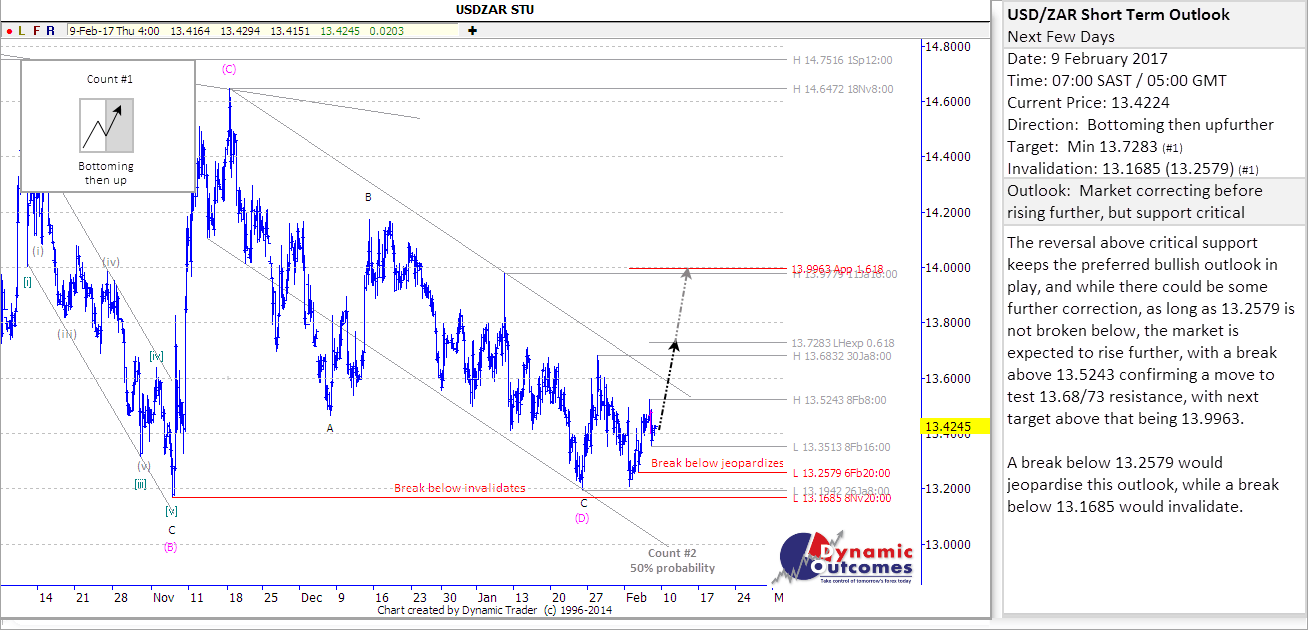This screenshot has height=630, width=1308.
Task: Click the 14.8000 price axis value
Action: click(946, 47)
